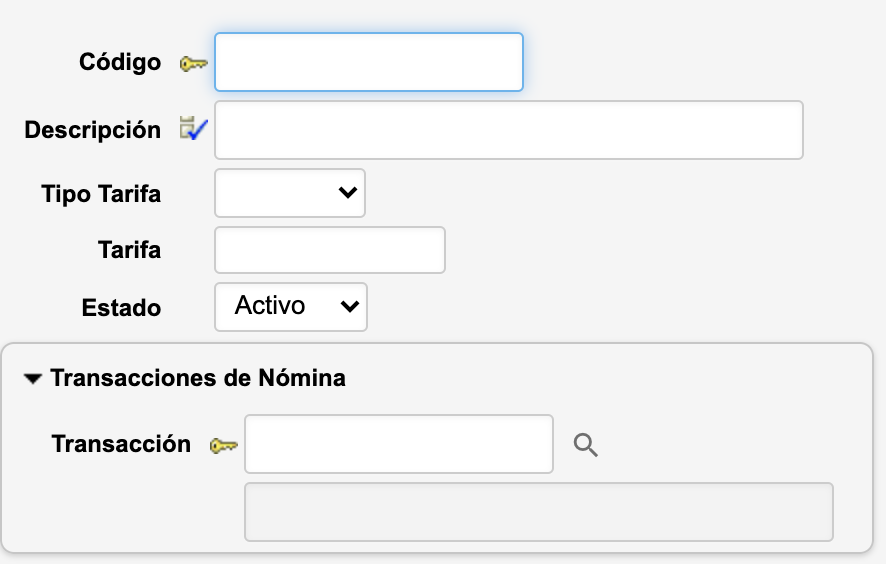886x564 pixels.
Task: Click the greyed-out field below Transacción
Action: pos(539,512)
